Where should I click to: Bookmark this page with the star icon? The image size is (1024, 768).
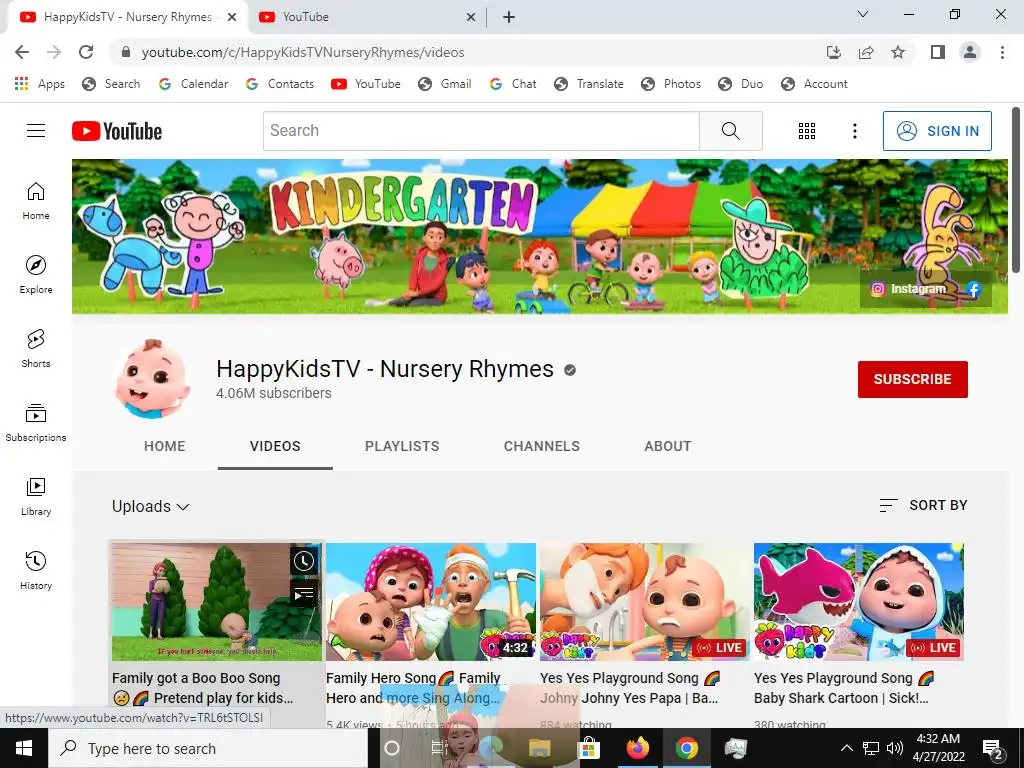pyautogui.click(x=898, y=52)
